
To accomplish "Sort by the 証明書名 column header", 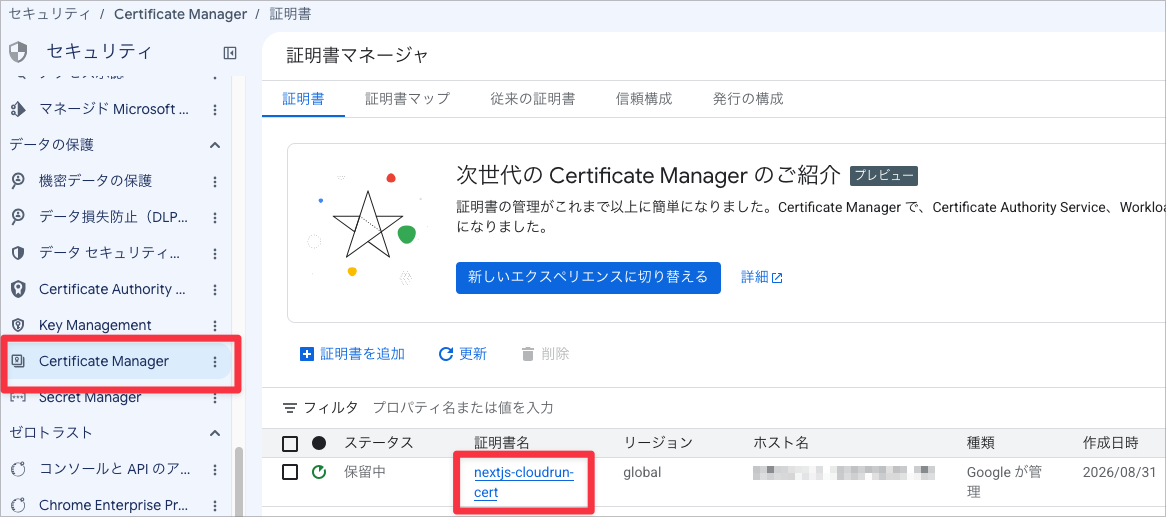I will [502, 443].
